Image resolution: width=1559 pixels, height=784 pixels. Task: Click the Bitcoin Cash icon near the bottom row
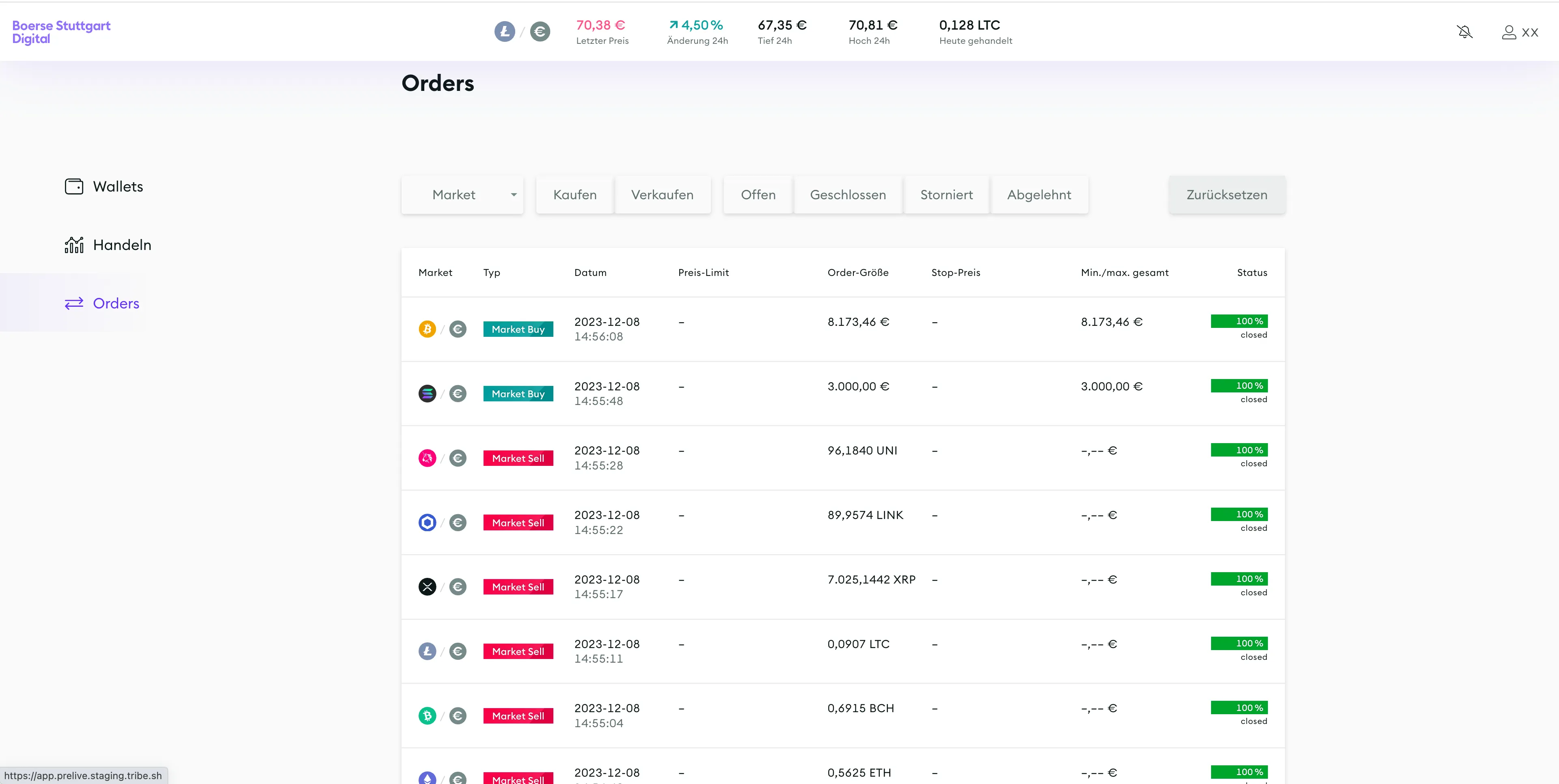428,716
